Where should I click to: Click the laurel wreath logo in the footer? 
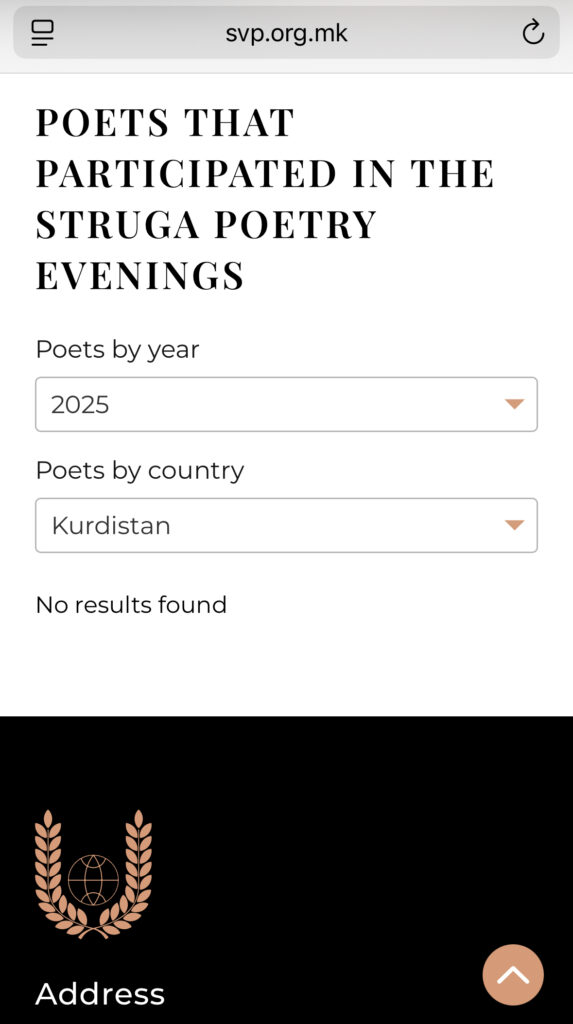pyautogui.click(x=93, y=874)
